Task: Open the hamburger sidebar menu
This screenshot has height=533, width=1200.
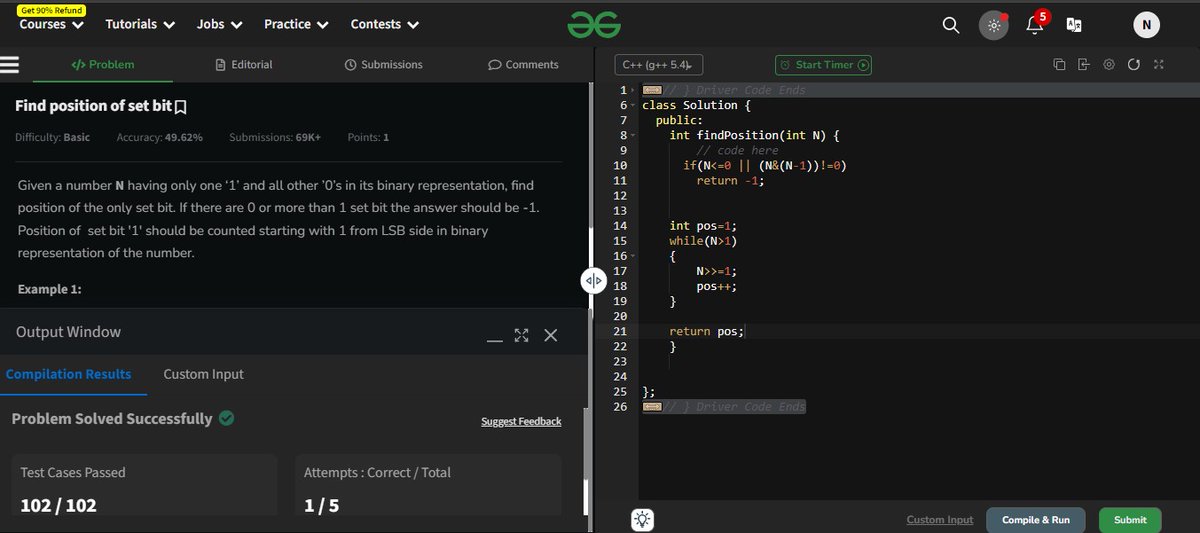Action: coord(10,65)
